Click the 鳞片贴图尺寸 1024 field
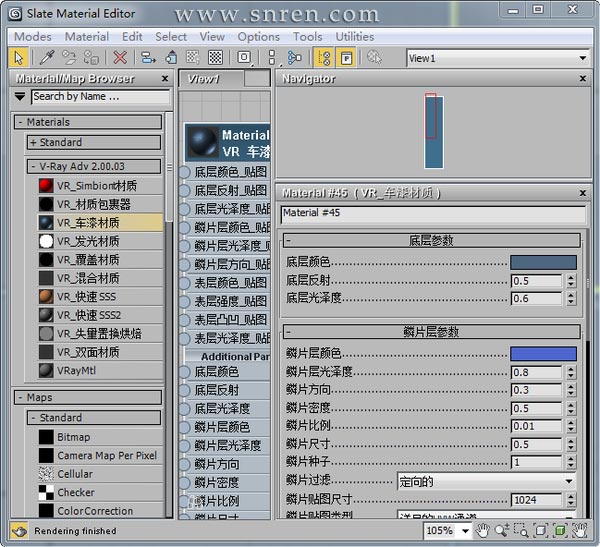 click(x=536, y=500)
